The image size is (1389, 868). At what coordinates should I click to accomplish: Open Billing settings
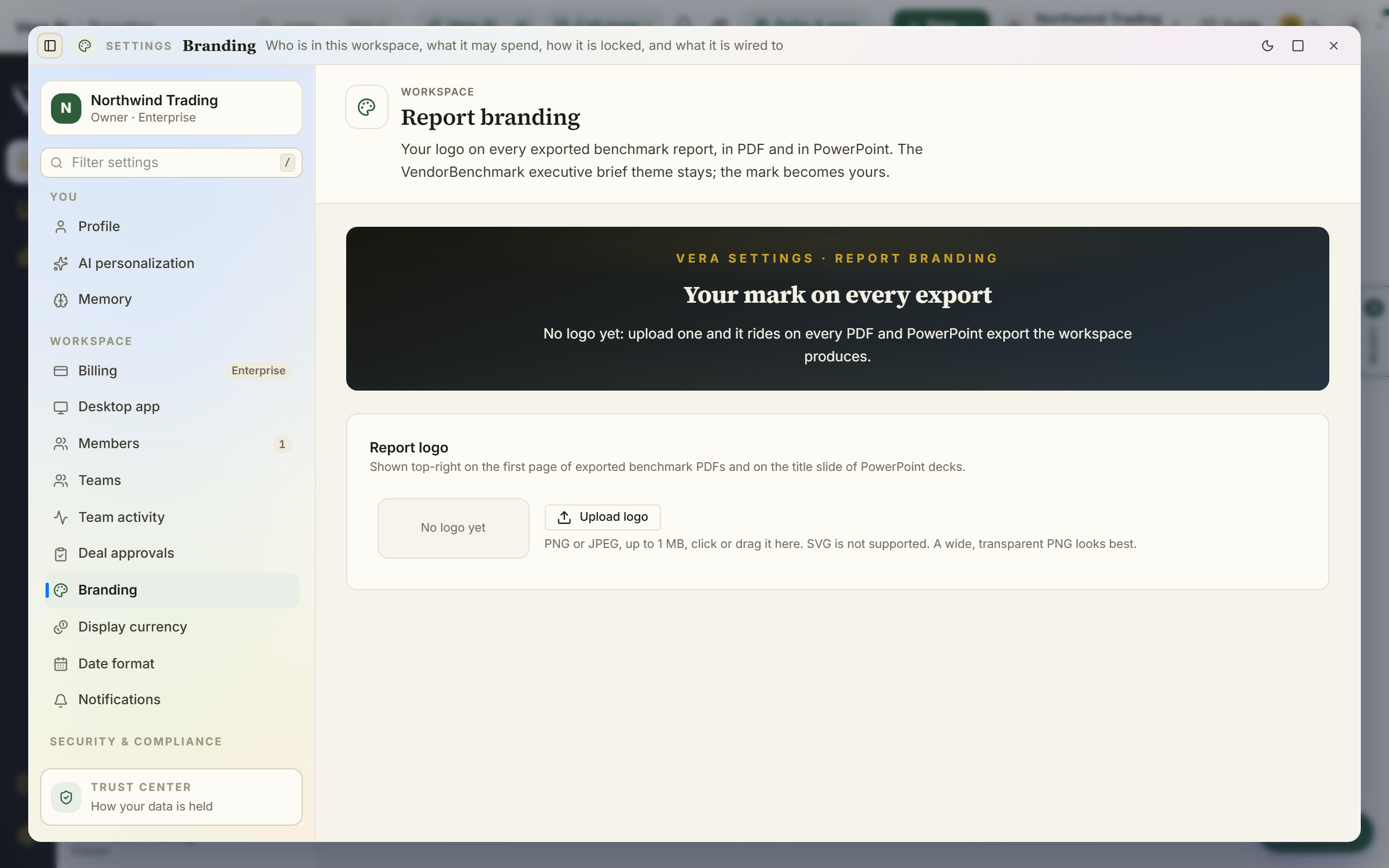click(x=171, y=371)
